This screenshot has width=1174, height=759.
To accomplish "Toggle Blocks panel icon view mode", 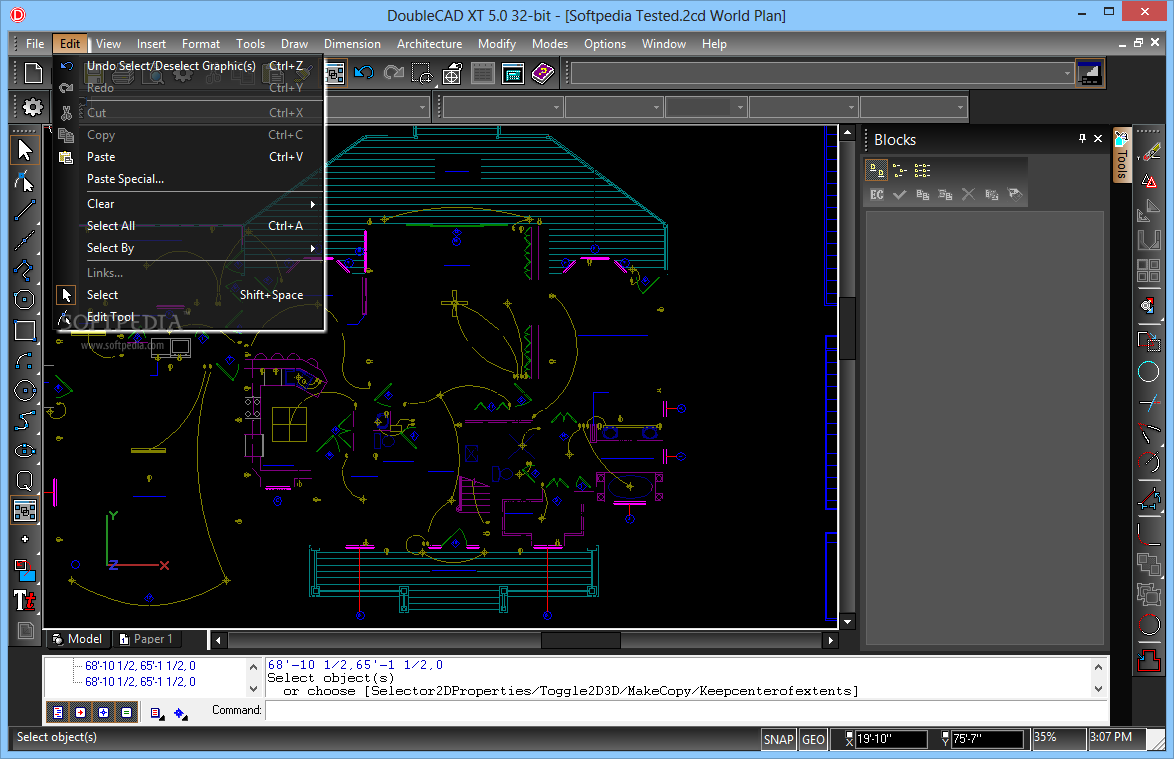I will coord(877,171).
